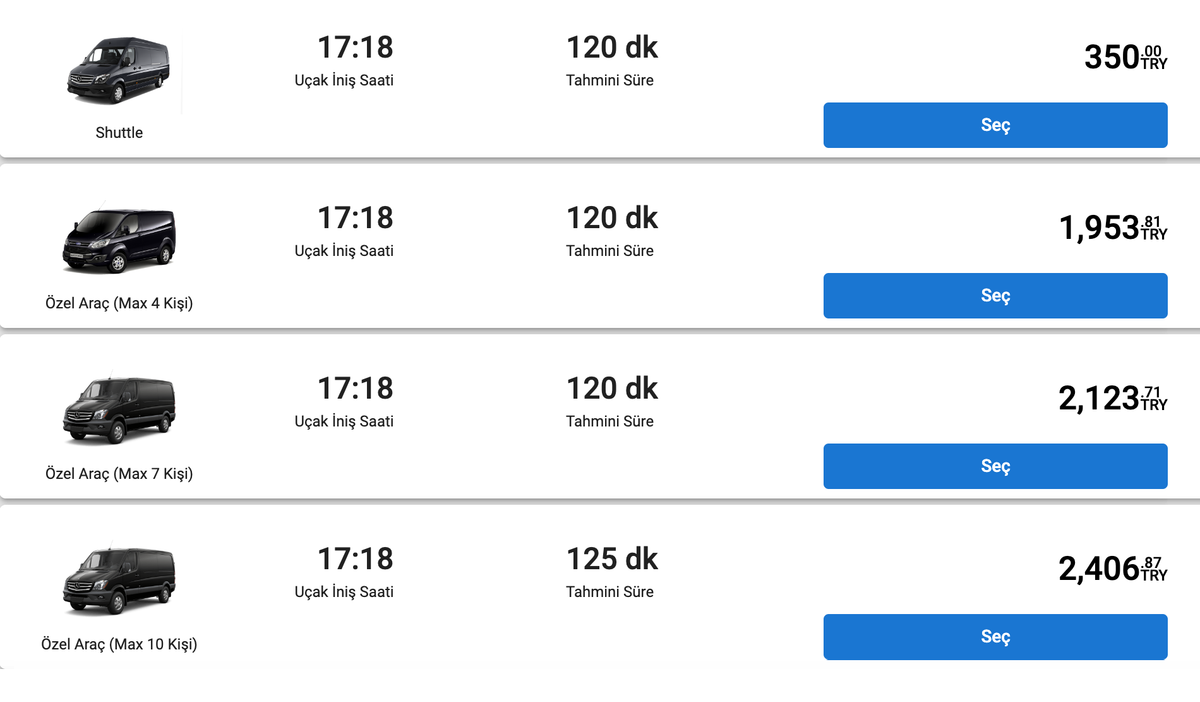Click the Max 10 Kişi vehicle image
The width and height of the screenshot is (1200, 702).
(x=119, y=582)
